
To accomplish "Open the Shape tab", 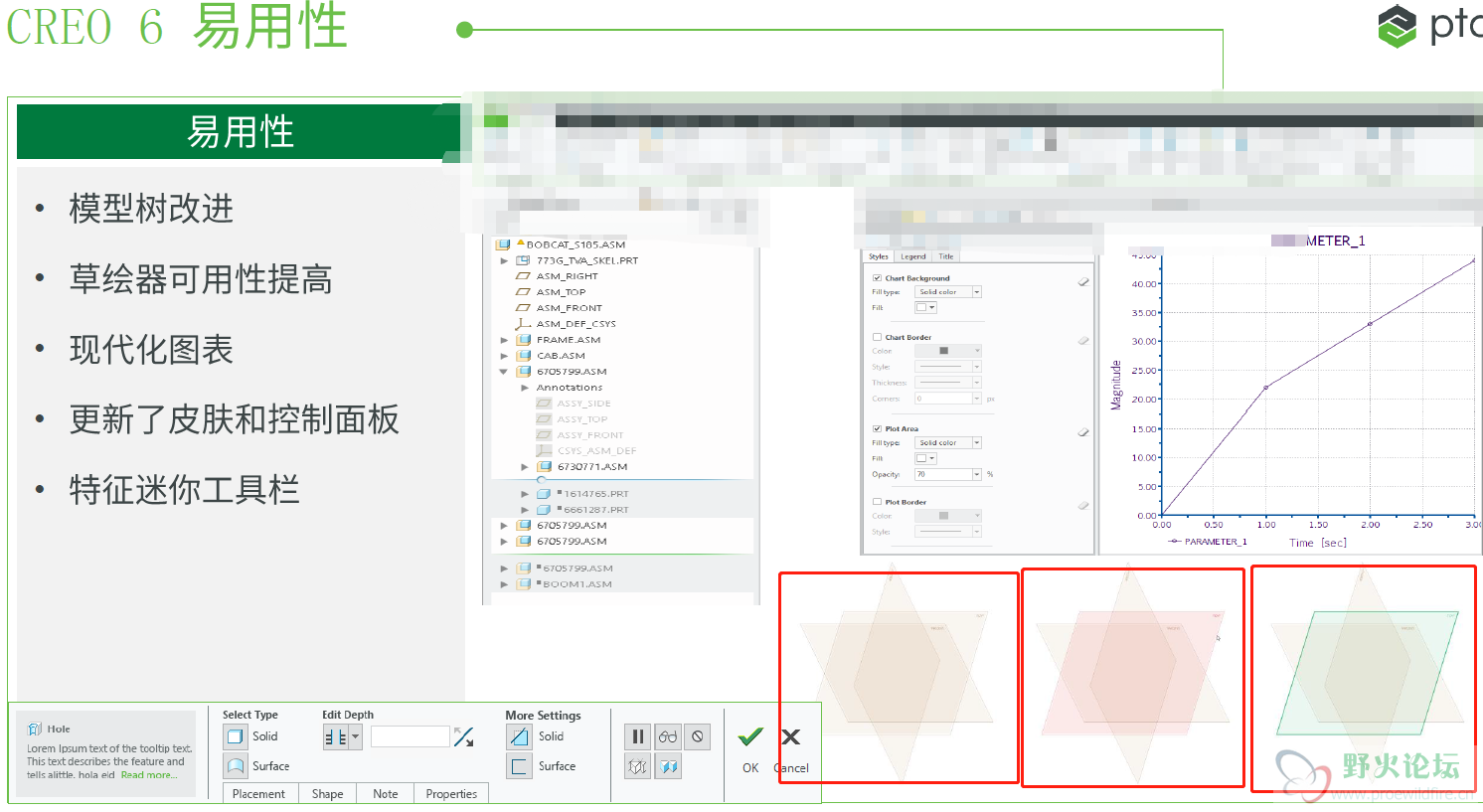I will tap(327, 794).
